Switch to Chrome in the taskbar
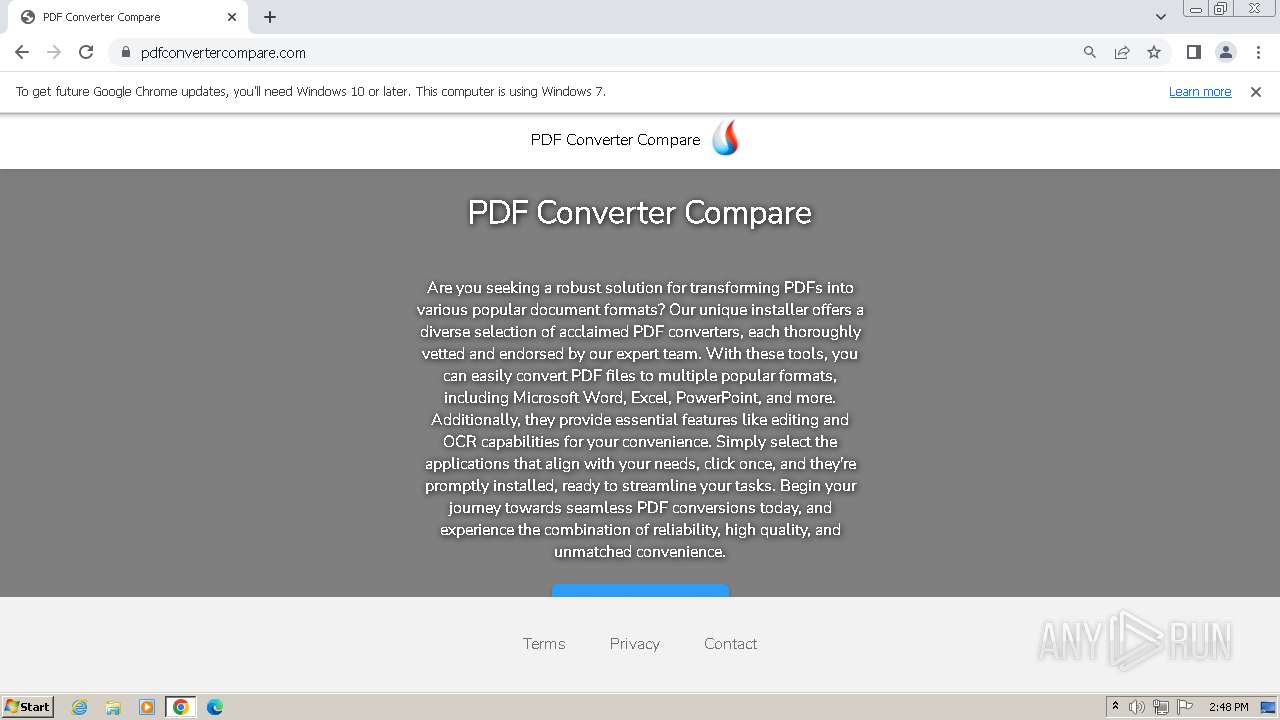 click(181, 707)
